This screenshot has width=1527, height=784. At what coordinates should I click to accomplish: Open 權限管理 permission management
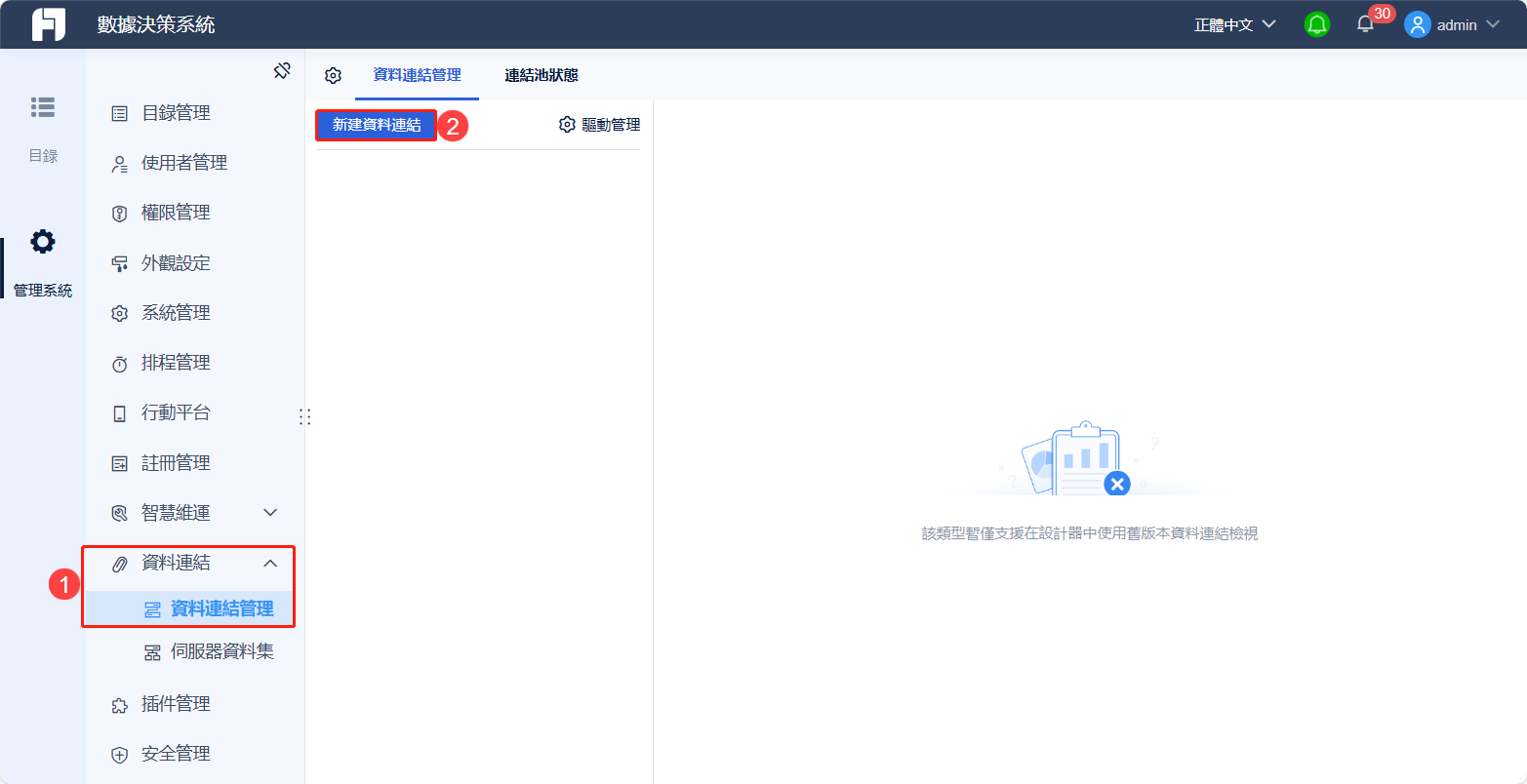tap(177, 212)
